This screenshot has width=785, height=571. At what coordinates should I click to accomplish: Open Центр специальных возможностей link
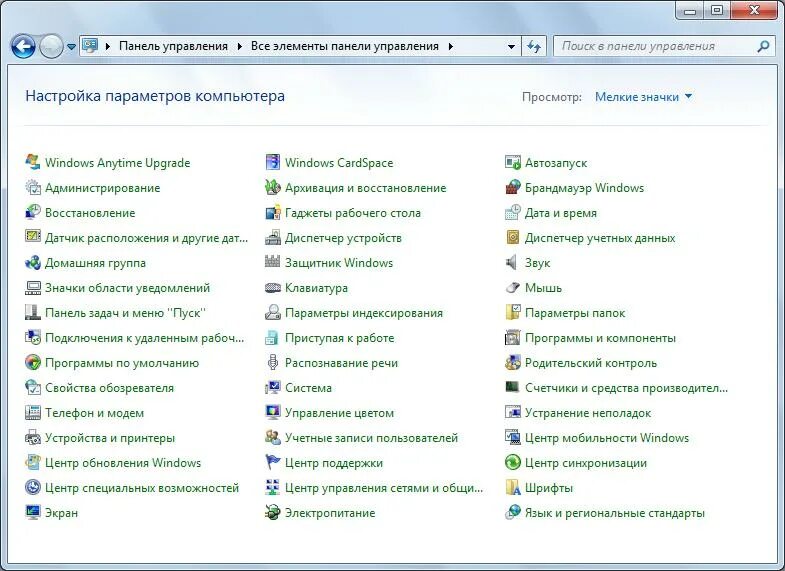click(142, 488)
